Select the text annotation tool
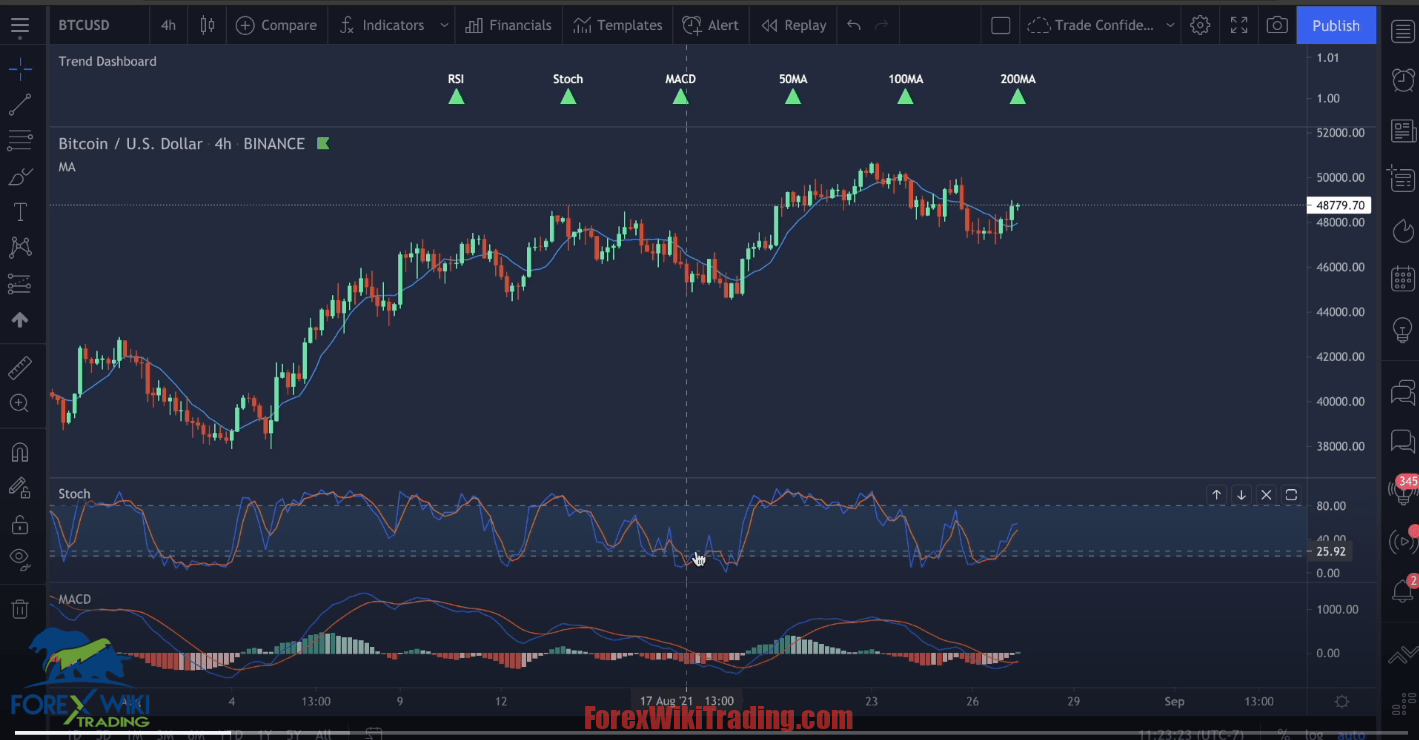 pos(20,211)
